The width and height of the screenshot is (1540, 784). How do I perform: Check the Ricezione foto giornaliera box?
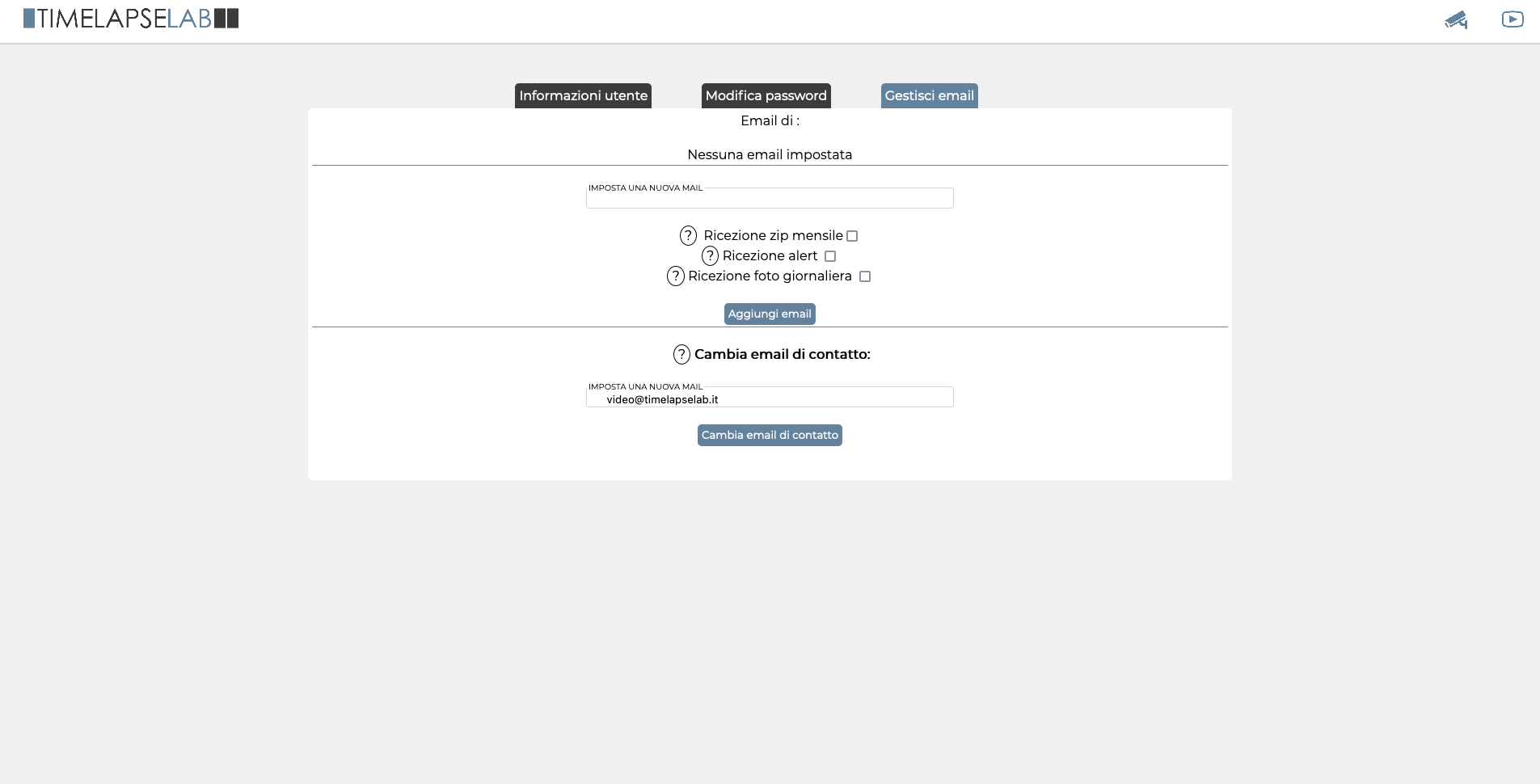pos(865,276)
